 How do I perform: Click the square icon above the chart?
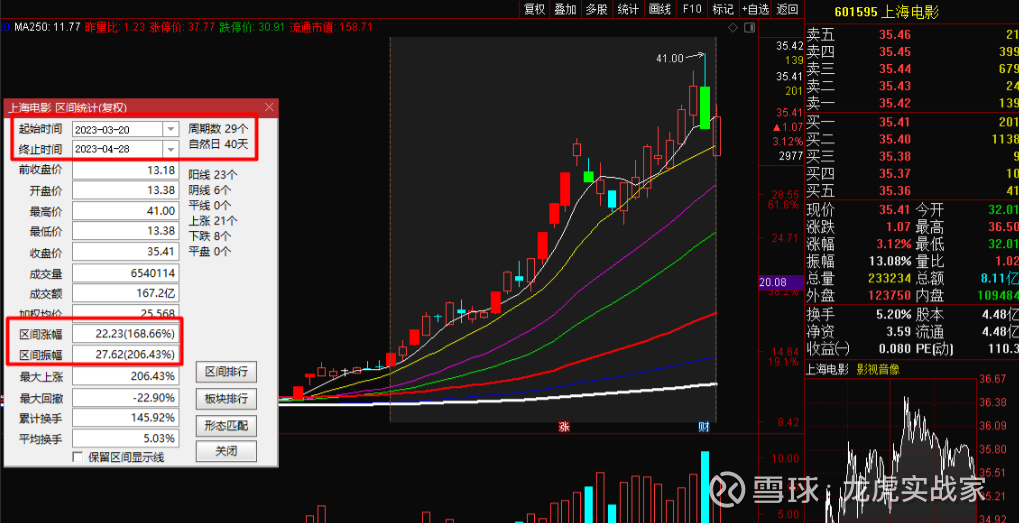click(751, 27)
